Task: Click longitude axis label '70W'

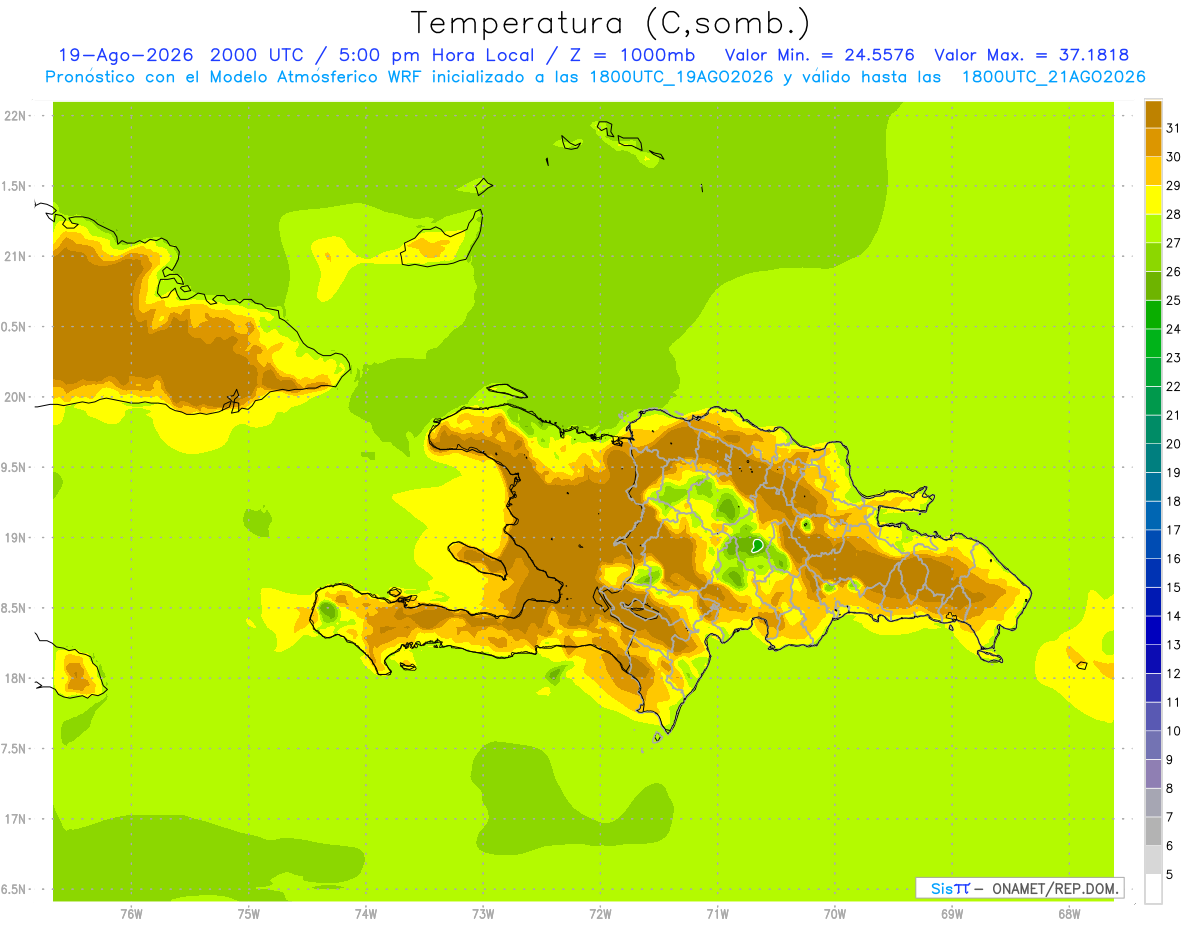Action: pos(835,914)
